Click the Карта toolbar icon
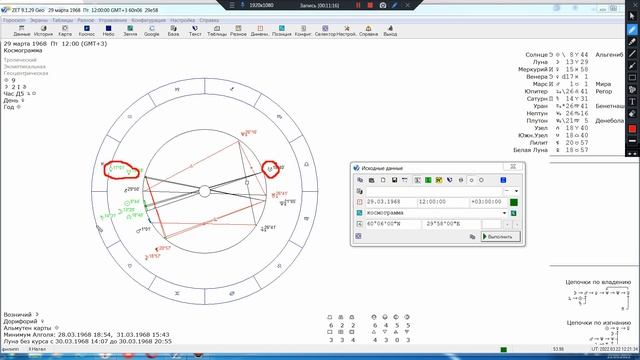The width and height of the screenshot is (640, 360). click(x=65, y=31)
